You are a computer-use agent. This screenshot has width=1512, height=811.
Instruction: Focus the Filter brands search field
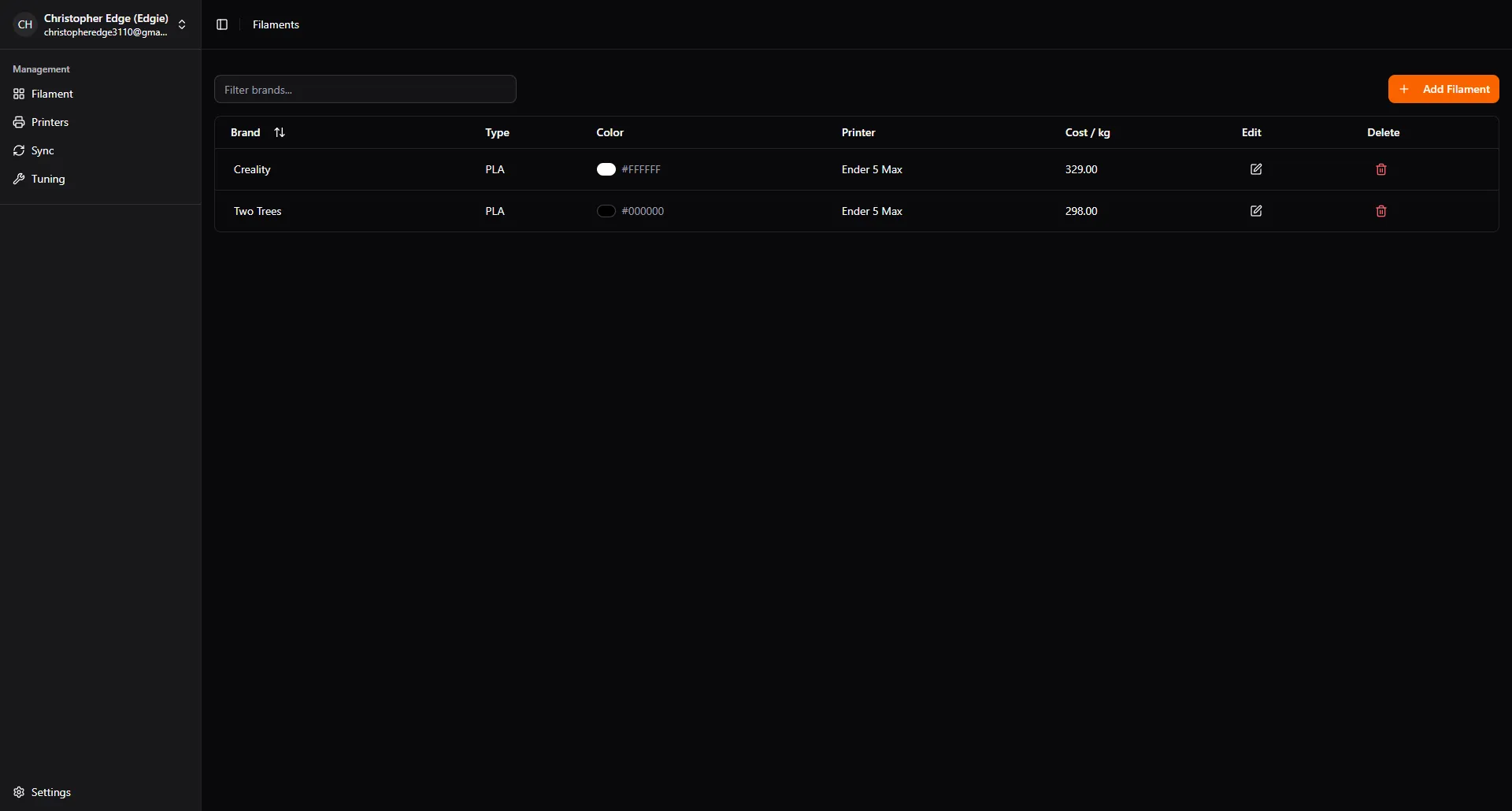click(365, 89)
